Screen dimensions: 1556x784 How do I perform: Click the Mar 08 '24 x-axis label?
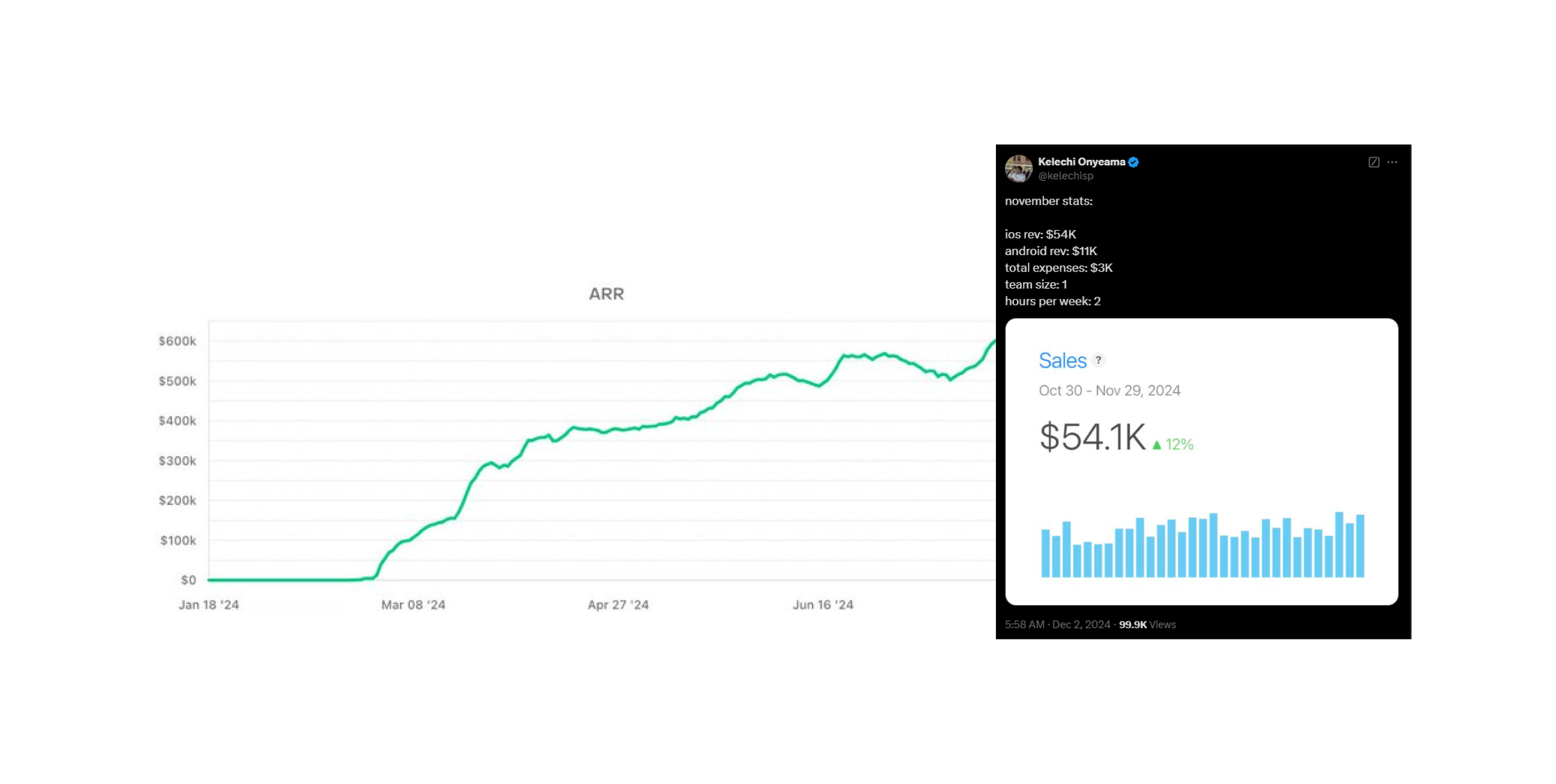pos(413,605)
